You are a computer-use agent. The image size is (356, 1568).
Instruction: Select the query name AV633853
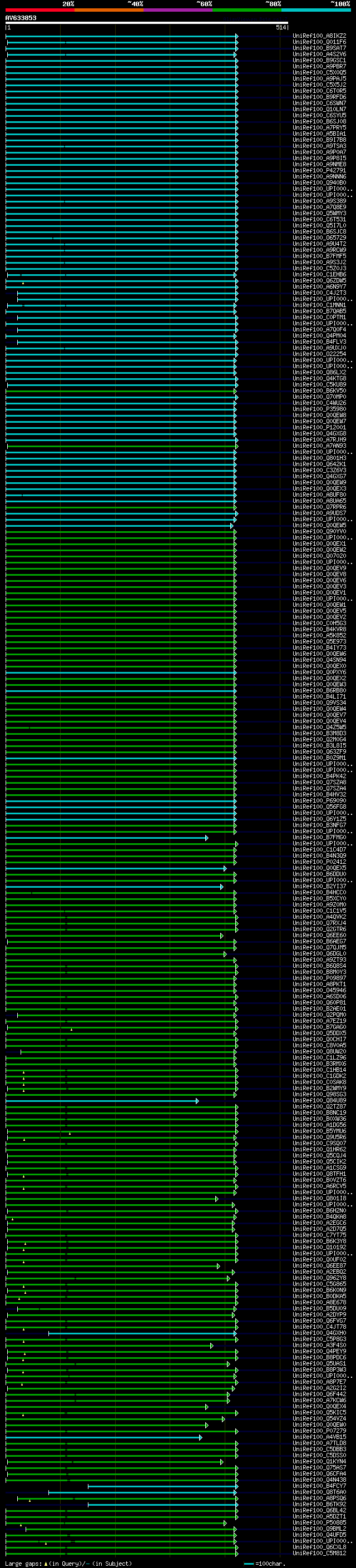[x=21, y=18]
